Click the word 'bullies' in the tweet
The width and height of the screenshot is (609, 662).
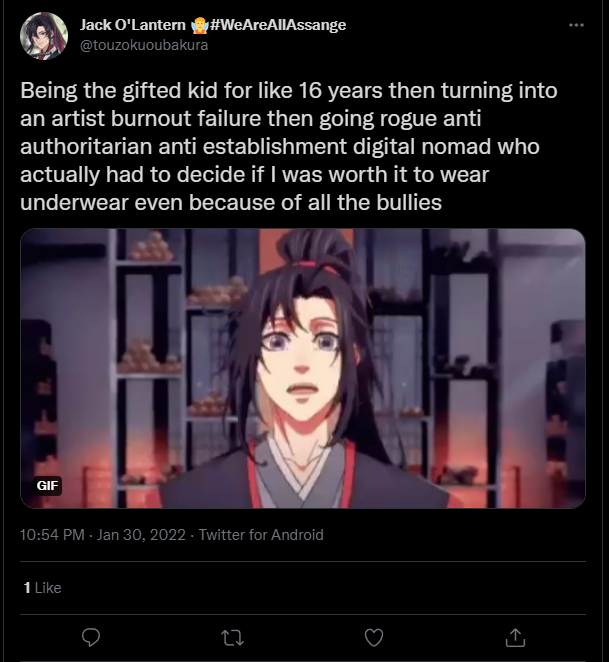[x=409, y=203]
